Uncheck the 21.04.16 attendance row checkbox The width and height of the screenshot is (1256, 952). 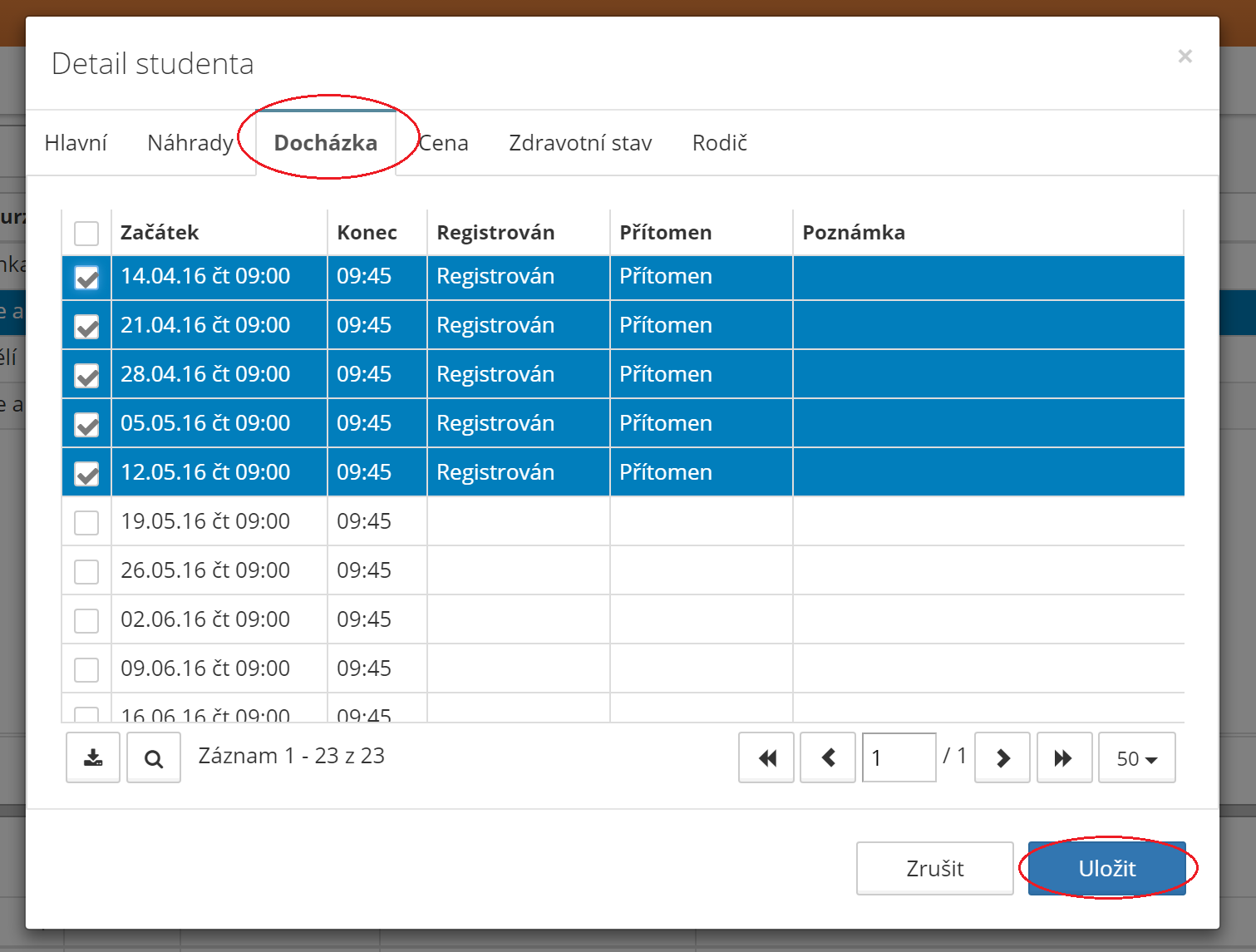pos(86,327)
